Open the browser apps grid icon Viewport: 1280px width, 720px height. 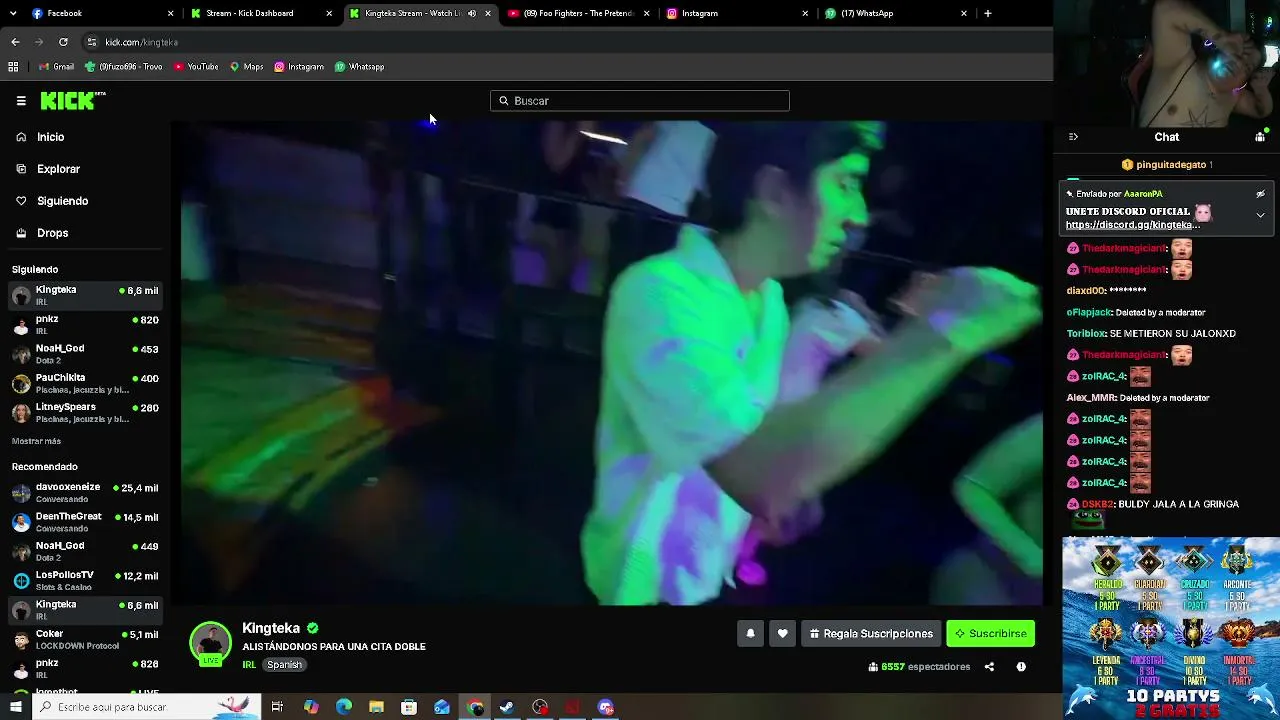pyautogui.click(x=13, y=67)
